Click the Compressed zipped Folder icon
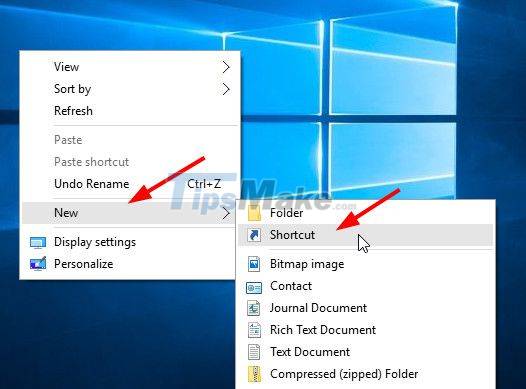The image size is (526, 389). point(254,374)
